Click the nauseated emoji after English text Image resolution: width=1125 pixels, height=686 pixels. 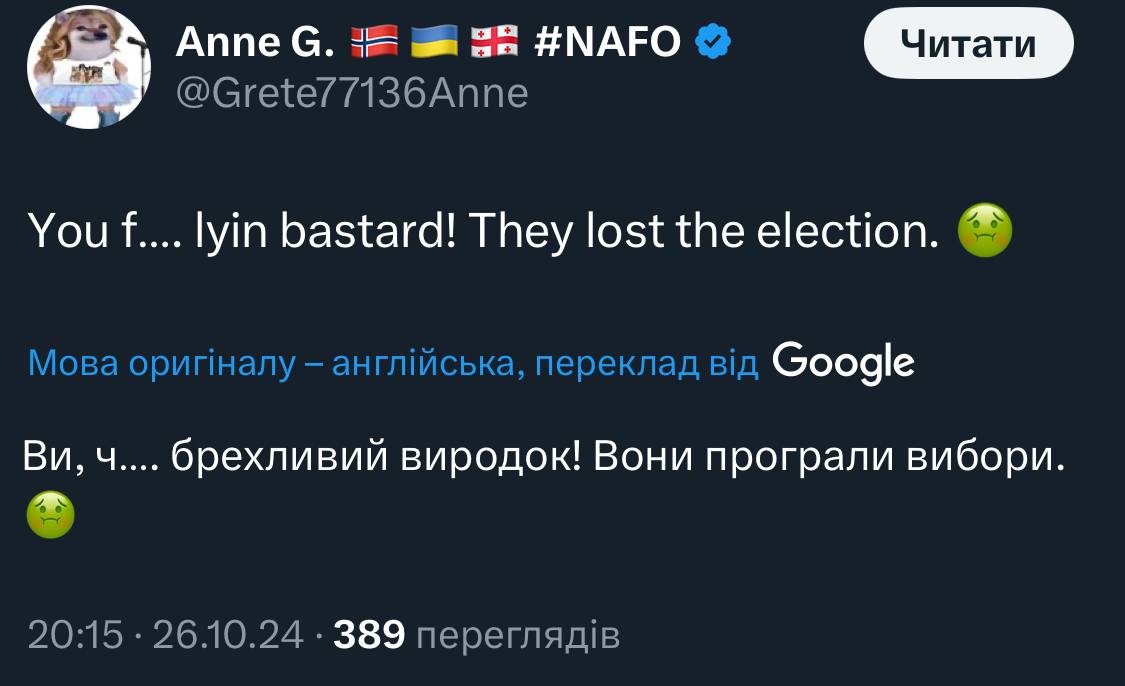[985, 232]
